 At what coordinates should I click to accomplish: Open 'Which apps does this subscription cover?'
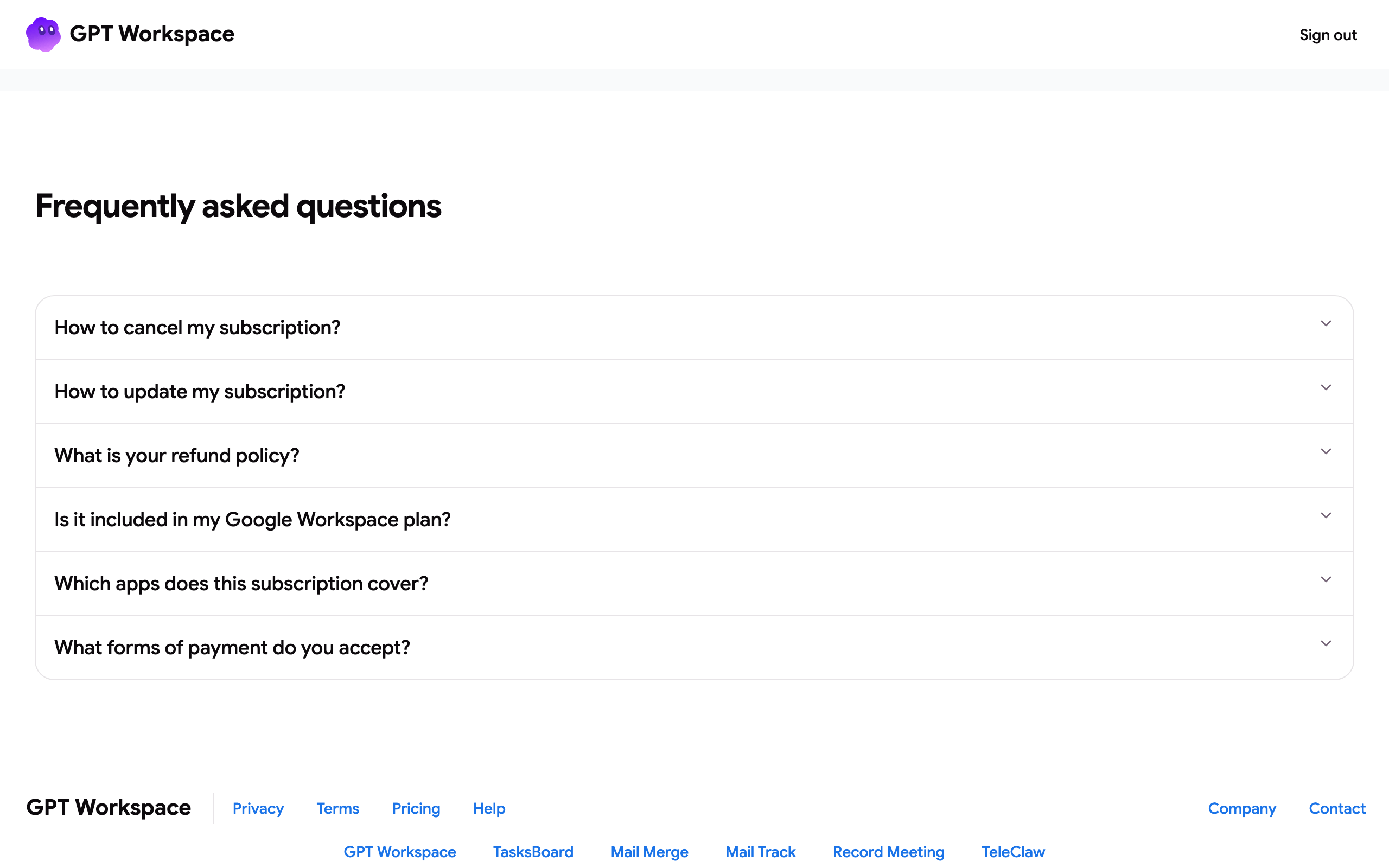click(x=694, y=584)
